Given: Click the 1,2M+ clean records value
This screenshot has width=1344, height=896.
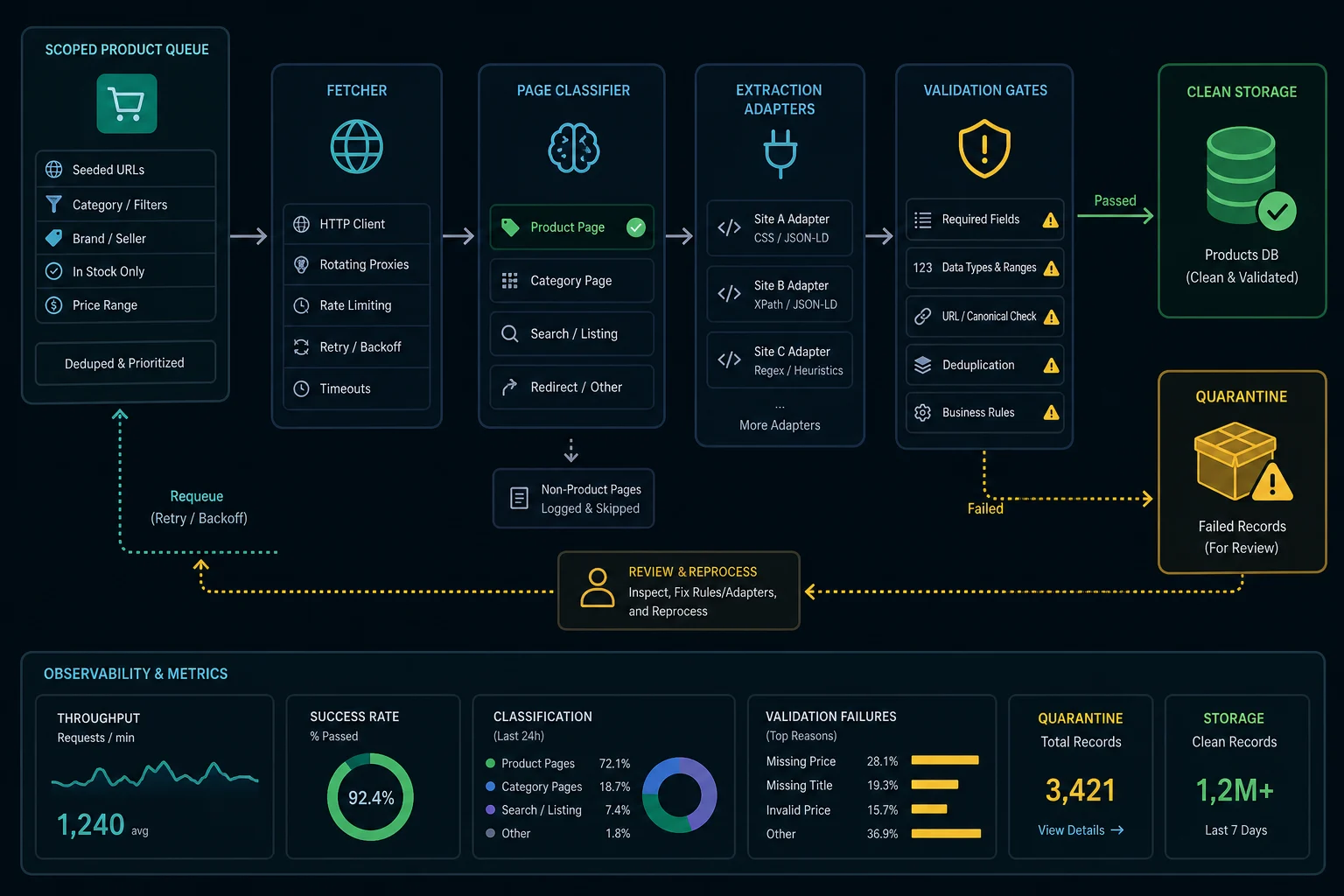Looking at the screenshot, I should [1235, 790].
